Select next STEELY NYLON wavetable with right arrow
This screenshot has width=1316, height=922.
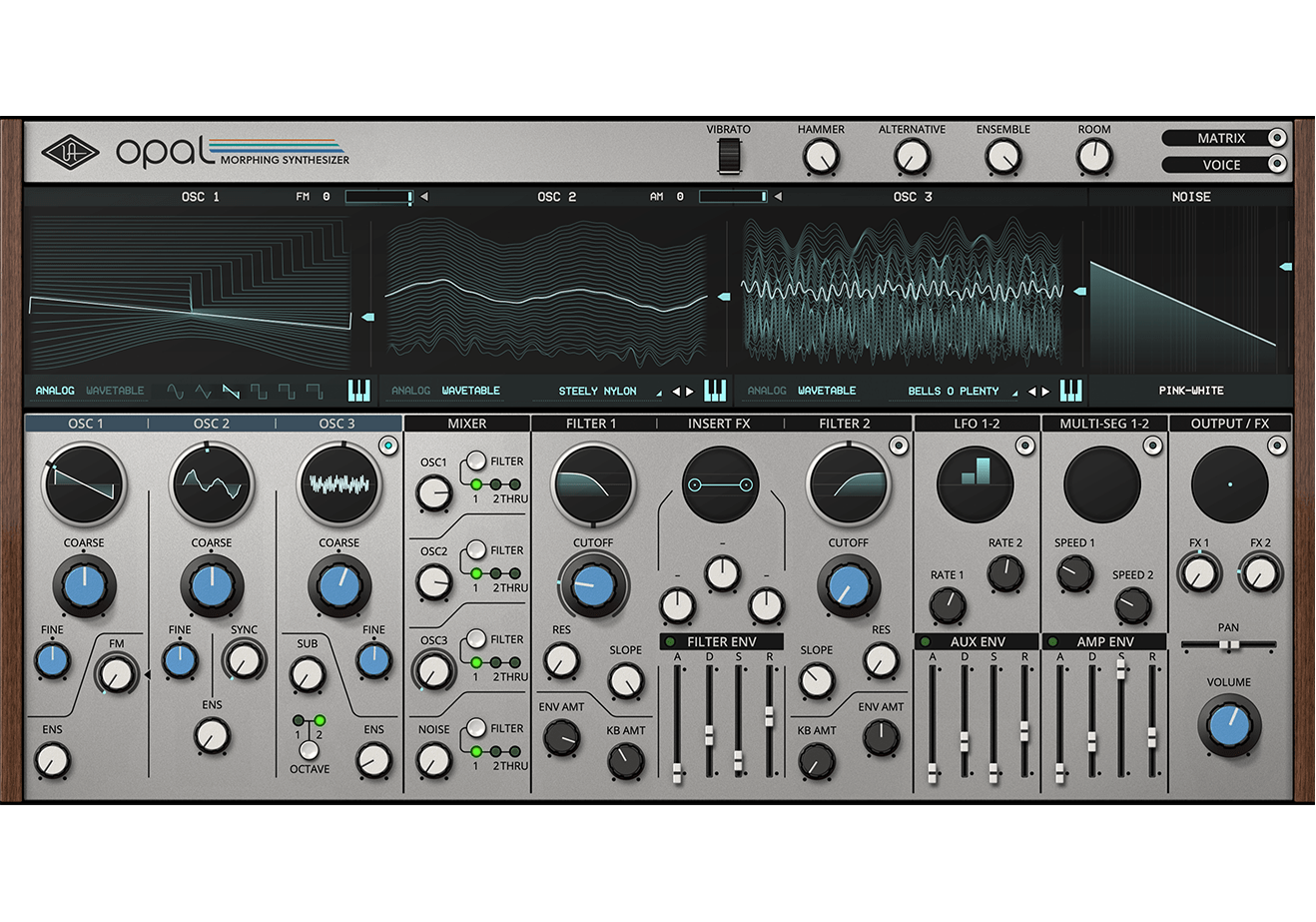click(x=690, y=392)
